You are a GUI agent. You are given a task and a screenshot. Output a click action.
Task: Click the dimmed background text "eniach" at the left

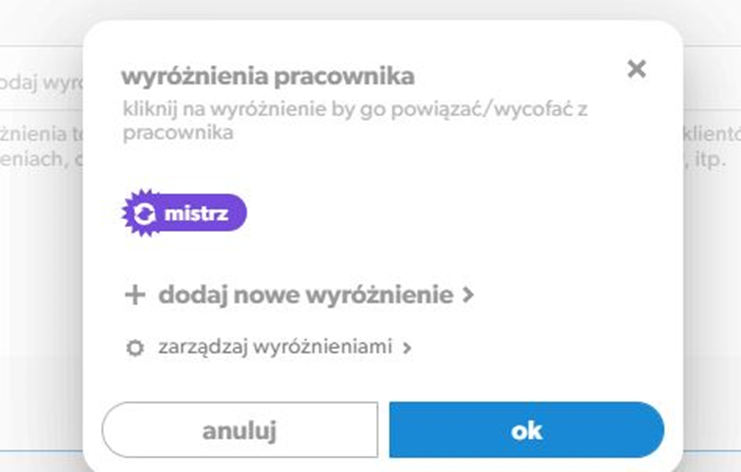pyautogui.click(x=32, y=159)
